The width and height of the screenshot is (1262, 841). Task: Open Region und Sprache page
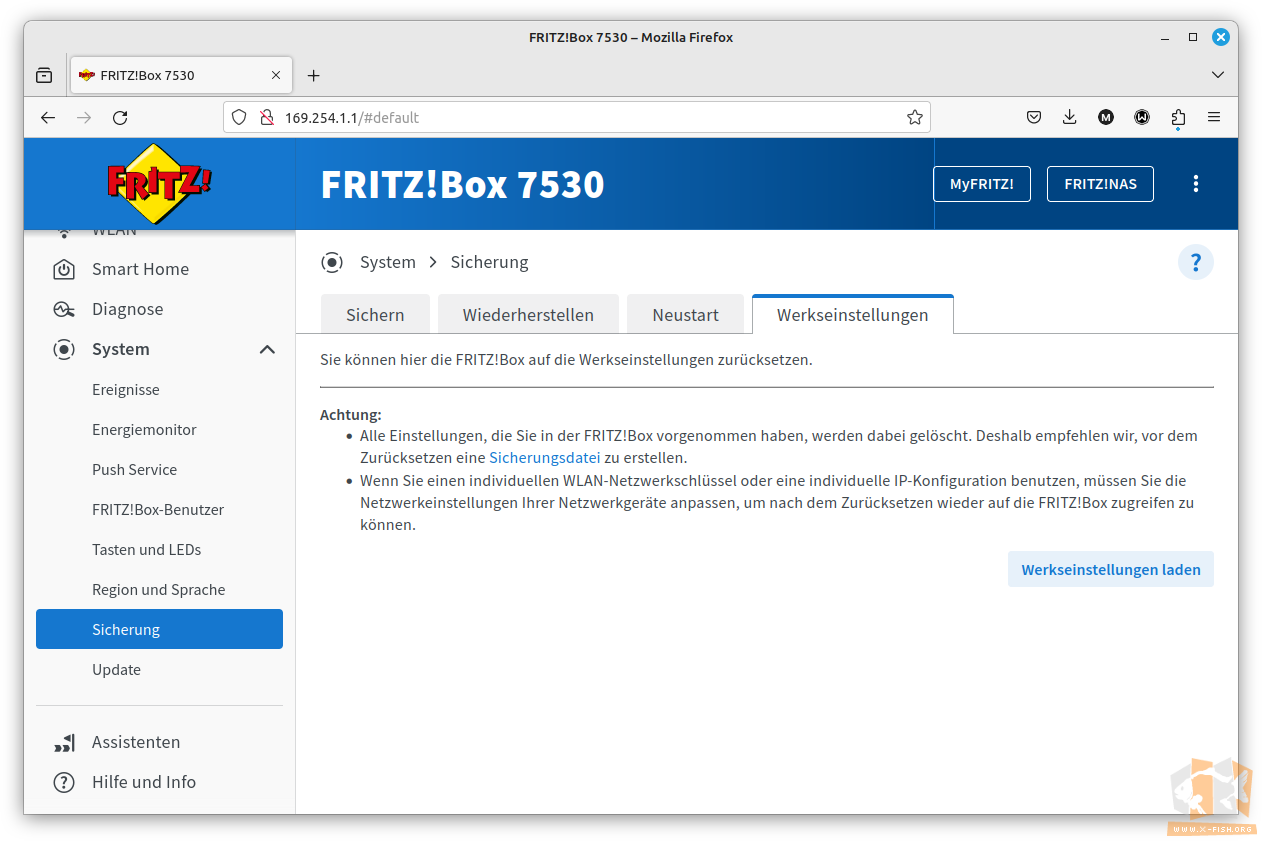point(159,589)
